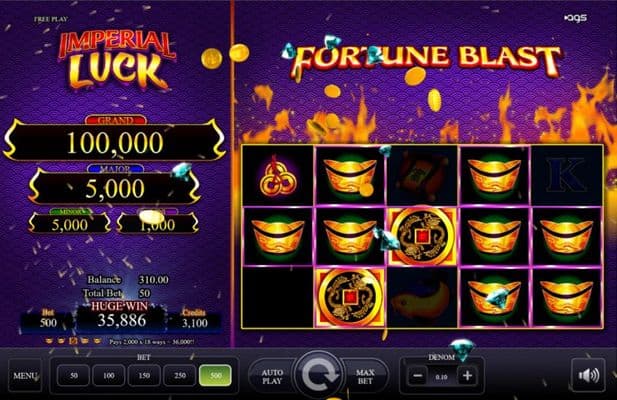Click the dragon coin in middle row
Viewport: 617px width, 400px height.
[423, 236]
